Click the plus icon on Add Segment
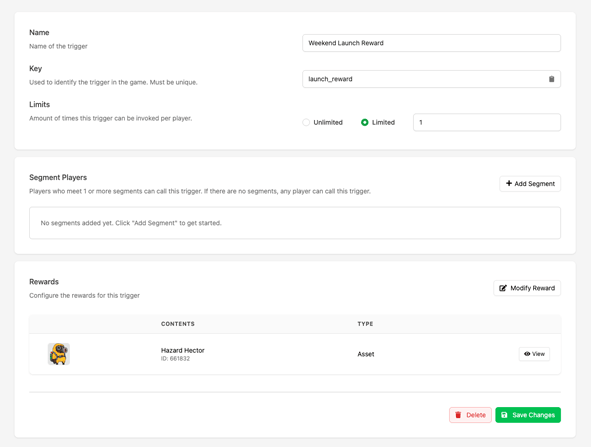Image resolution: width=591 pixels, height=447 pixels. pos(509,183)
